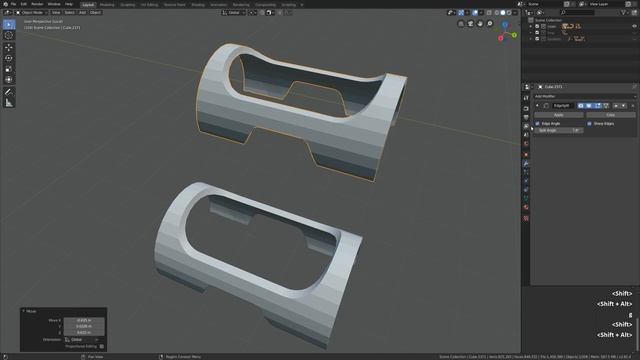Click the Z axis on navigation gizmo
Viewport: 640px width, 360px height.
pyautogui.click(x=505, y=25)
